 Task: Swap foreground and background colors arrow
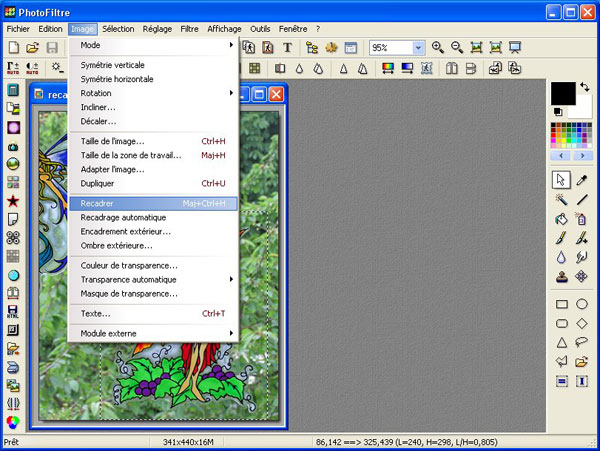pos(584,87)
